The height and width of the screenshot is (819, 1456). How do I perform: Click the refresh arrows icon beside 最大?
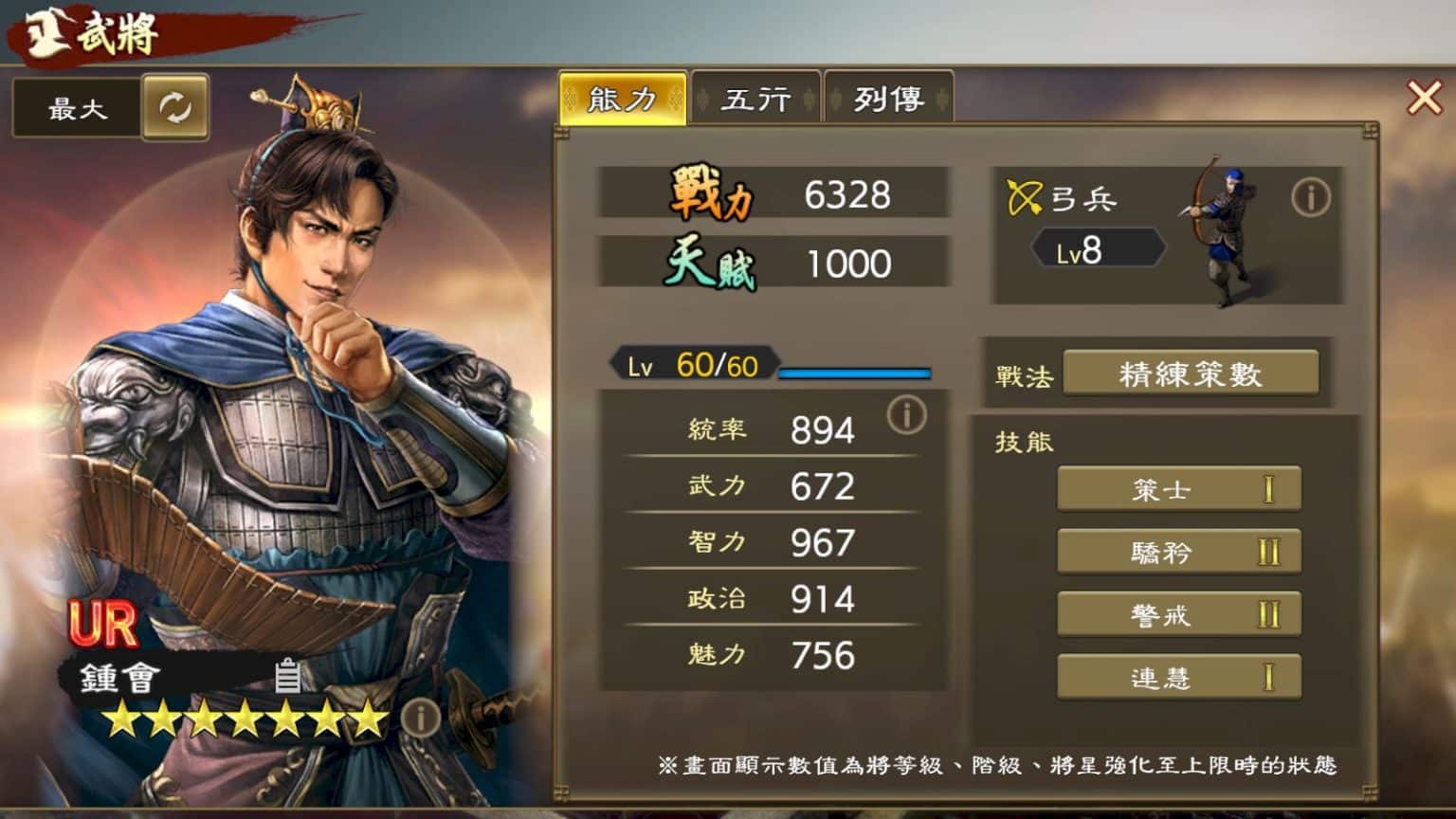pos(175,107)
